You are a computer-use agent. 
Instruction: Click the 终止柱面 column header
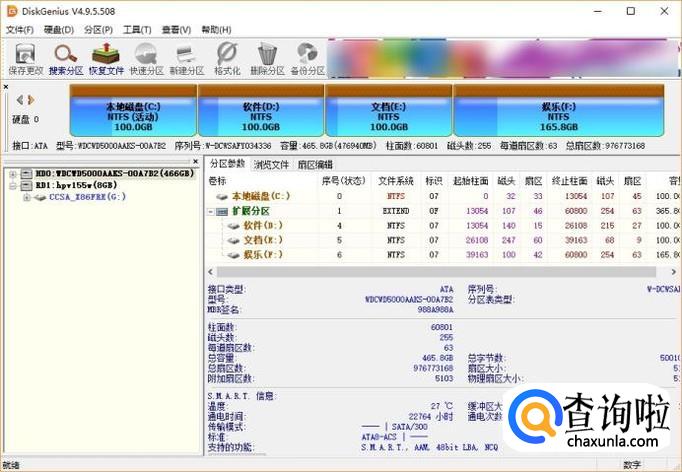pyautogui.click(x=569, y=181)
